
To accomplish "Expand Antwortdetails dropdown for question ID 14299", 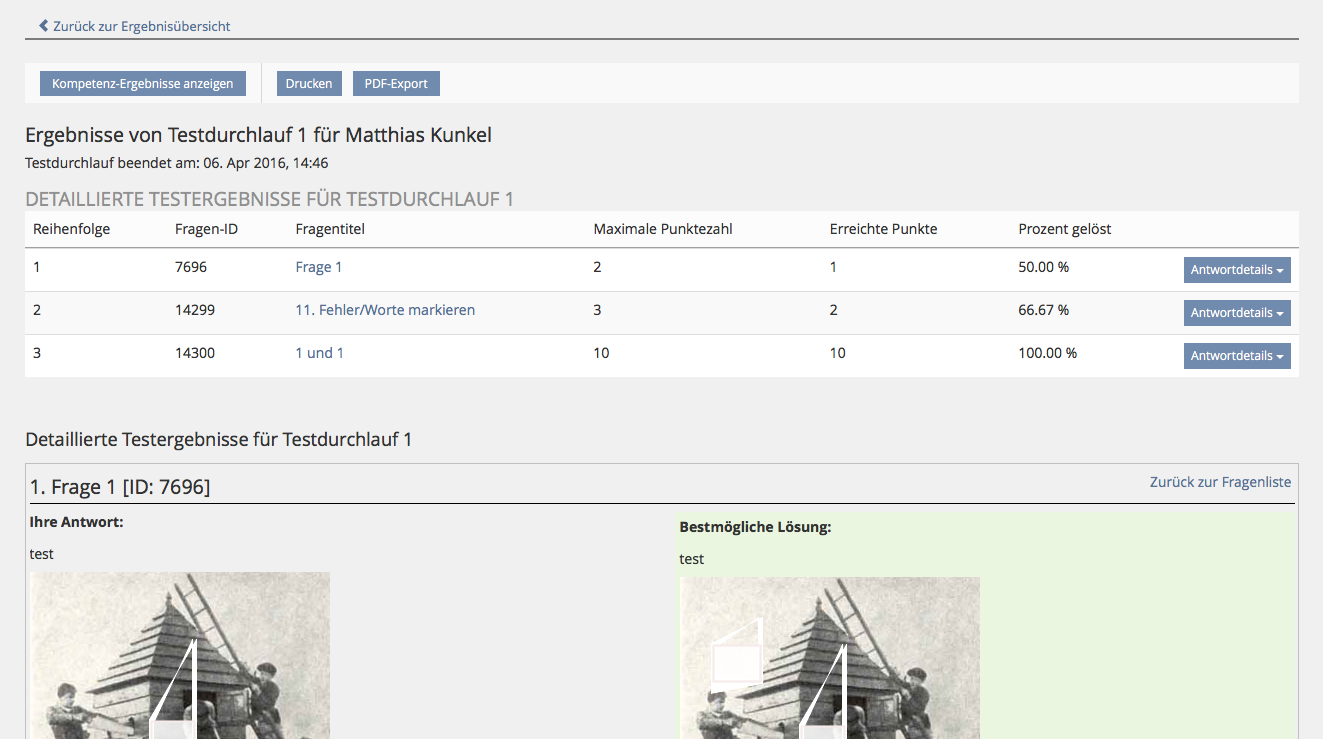I will [x=1236, y=313].
